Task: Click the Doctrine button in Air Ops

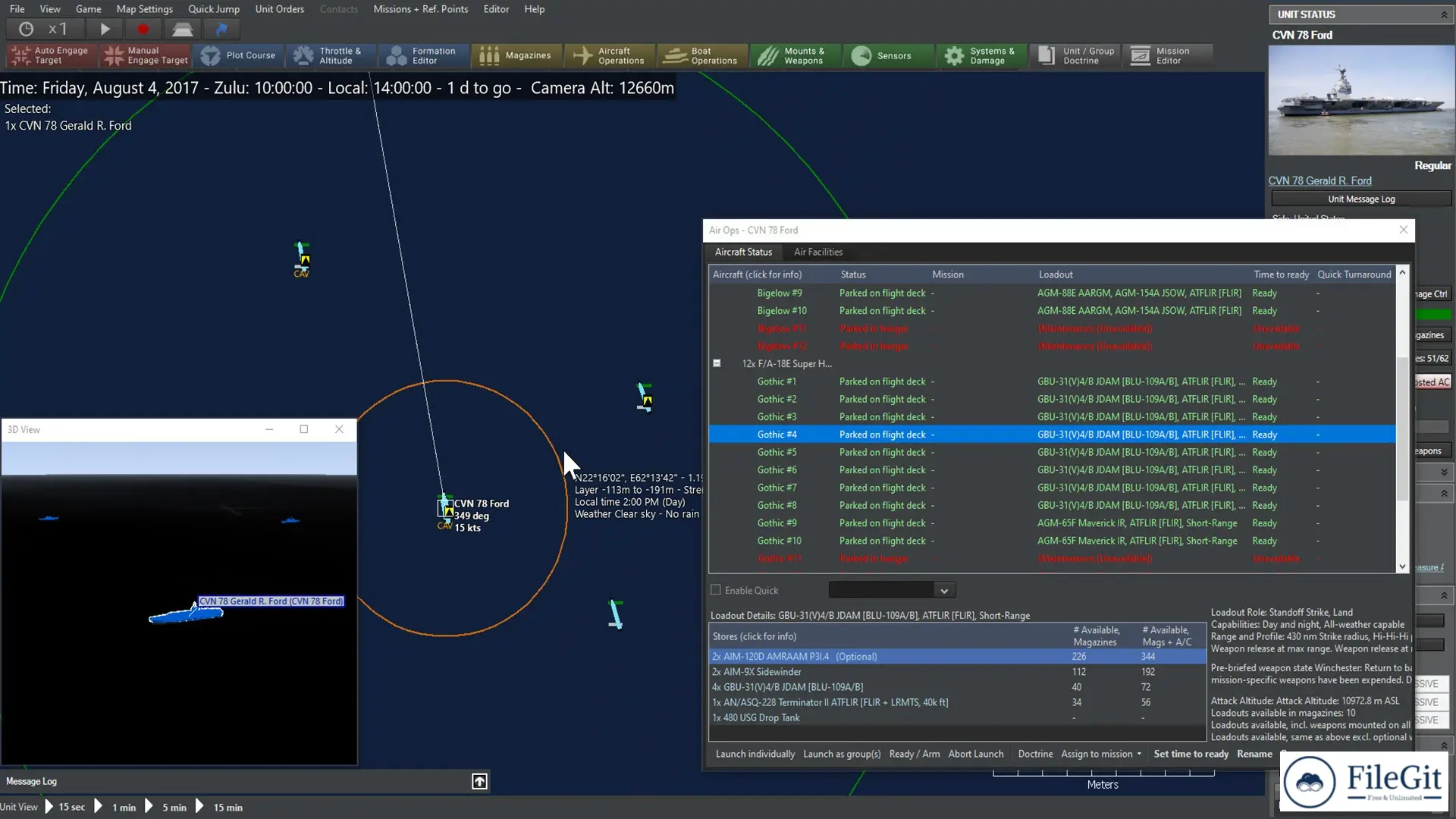Action: (x=1035, y=754)
